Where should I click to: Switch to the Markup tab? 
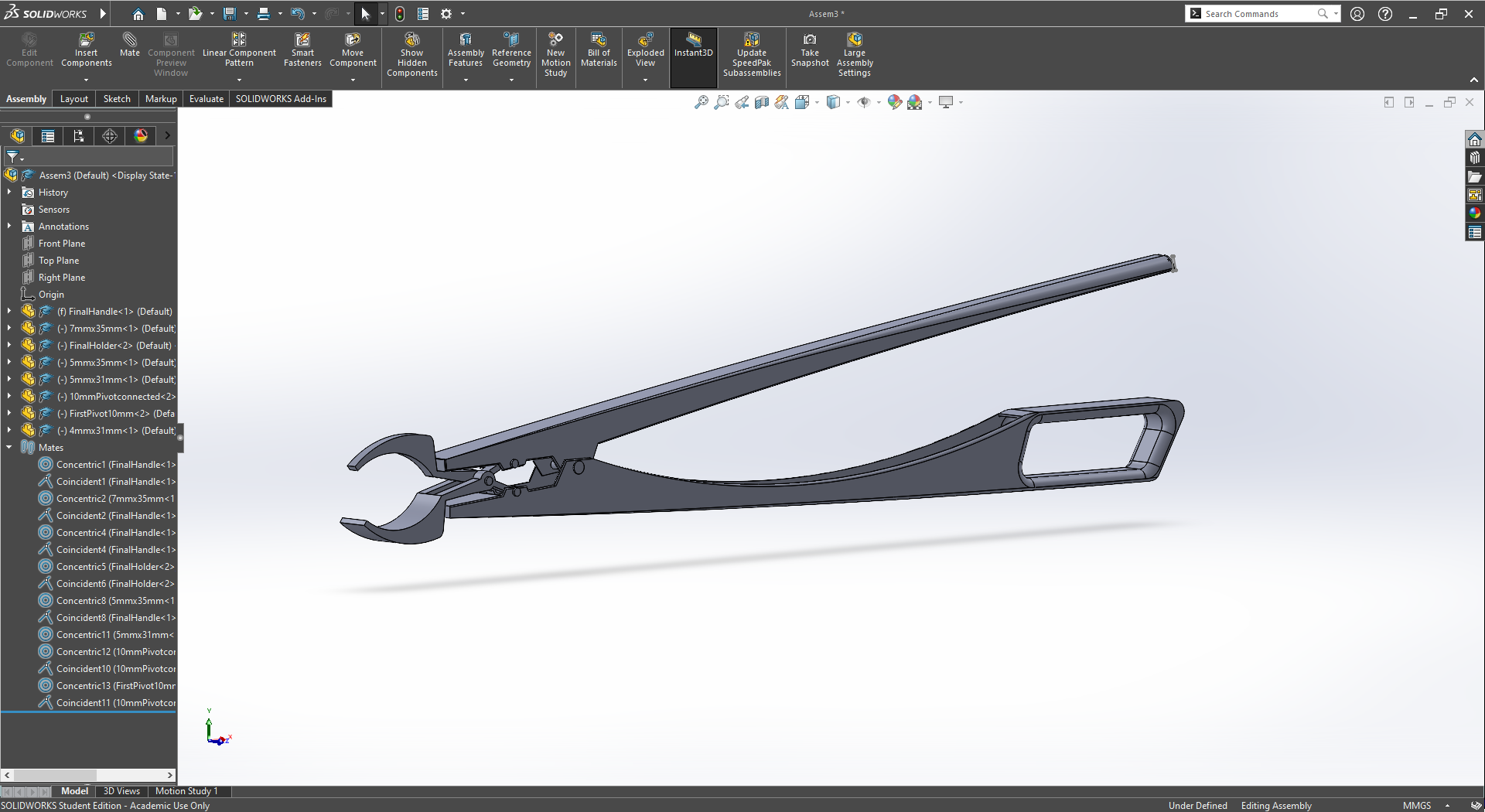click(x=161, y=99)
